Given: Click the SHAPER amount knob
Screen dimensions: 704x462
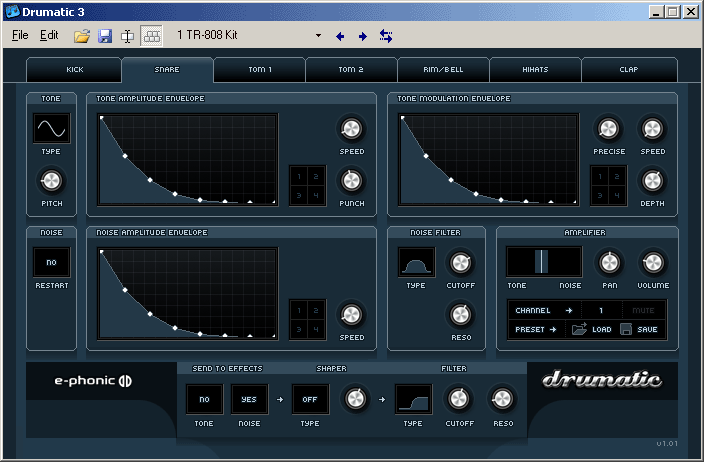Looking at the screenshot, I should coord(355,399).
